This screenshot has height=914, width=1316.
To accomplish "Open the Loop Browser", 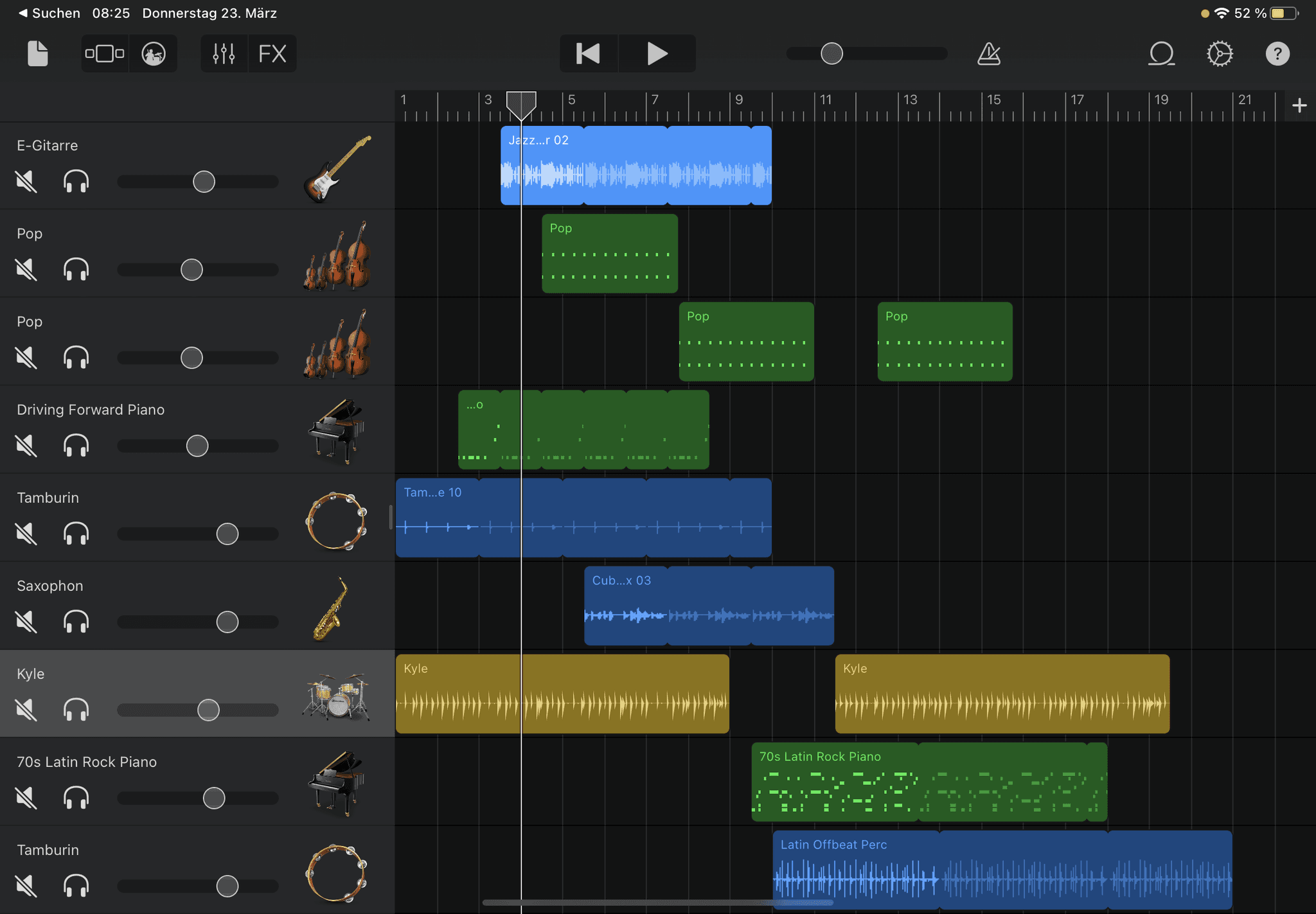I will [1161, 53].
